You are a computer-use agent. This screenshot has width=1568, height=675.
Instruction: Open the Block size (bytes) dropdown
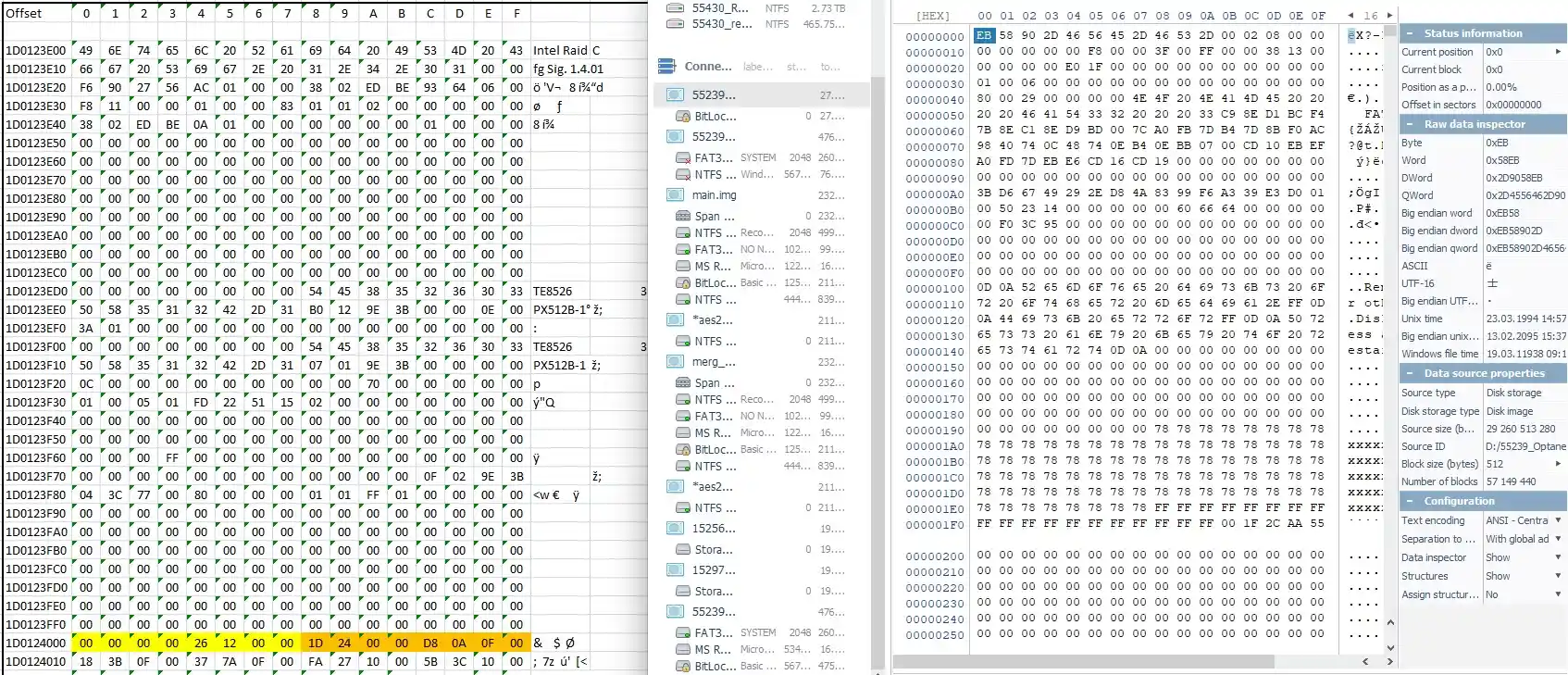tap(1559, 464)
